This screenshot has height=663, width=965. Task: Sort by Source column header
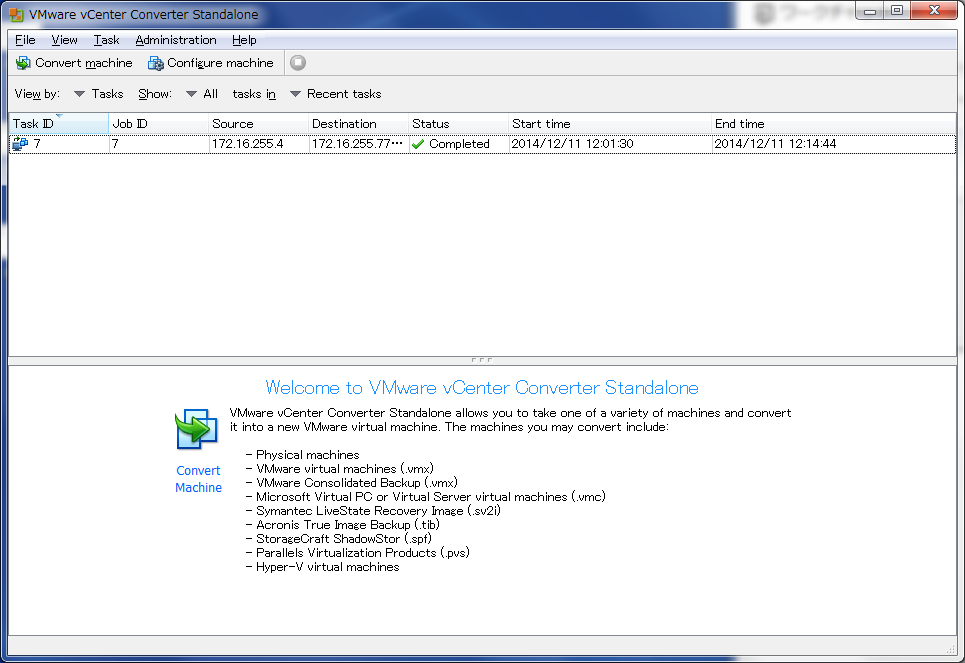pyautogui.click(x=258, y=124)
